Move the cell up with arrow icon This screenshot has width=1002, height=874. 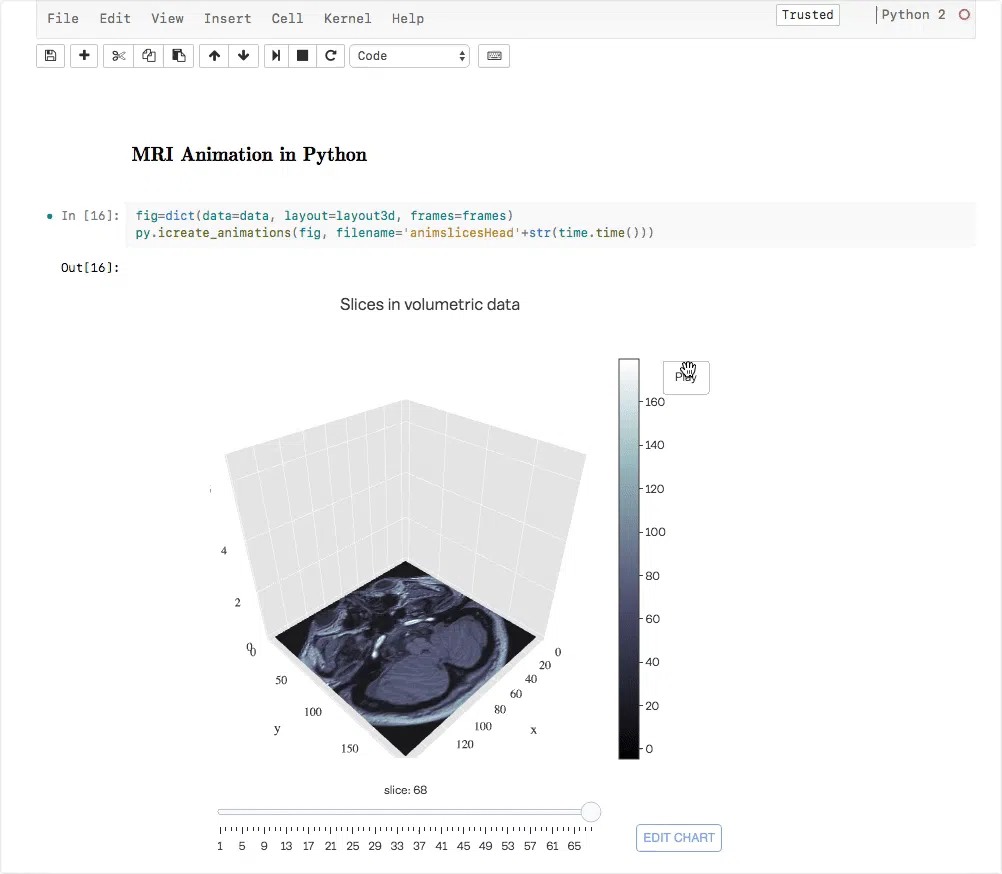[x=214, y=56]
